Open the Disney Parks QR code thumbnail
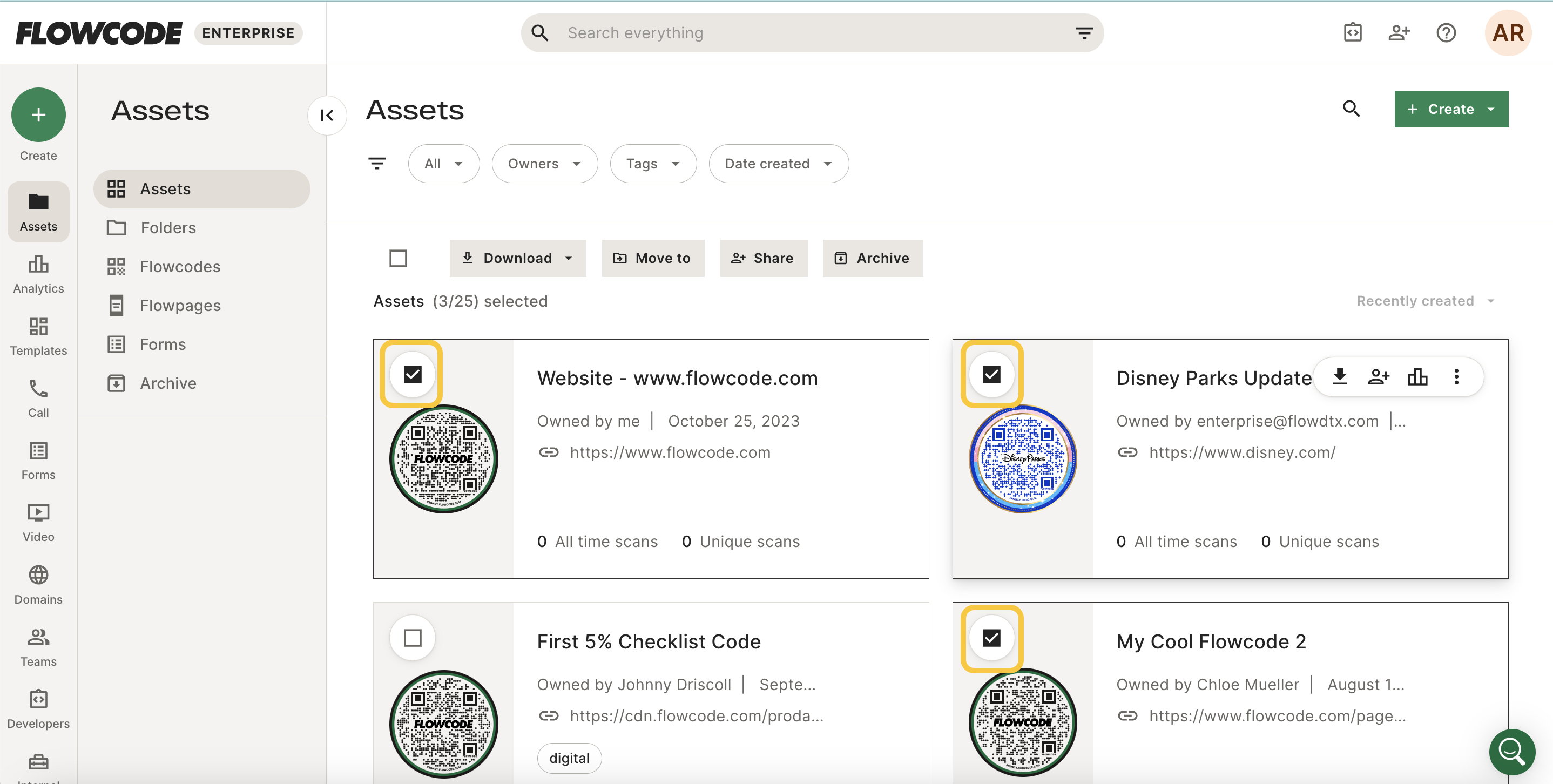Screen dimensions: 1553x784 click(x=1023, y=458)
